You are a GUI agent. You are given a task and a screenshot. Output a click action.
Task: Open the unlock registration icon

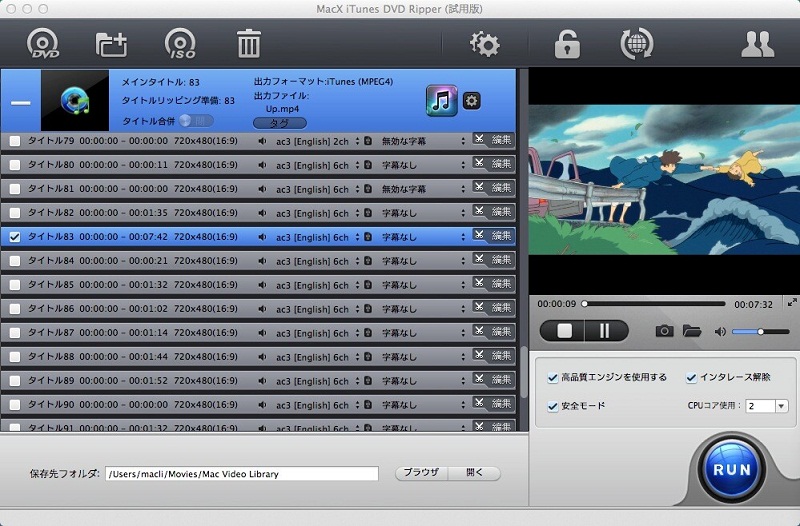[x=567, y=44]
